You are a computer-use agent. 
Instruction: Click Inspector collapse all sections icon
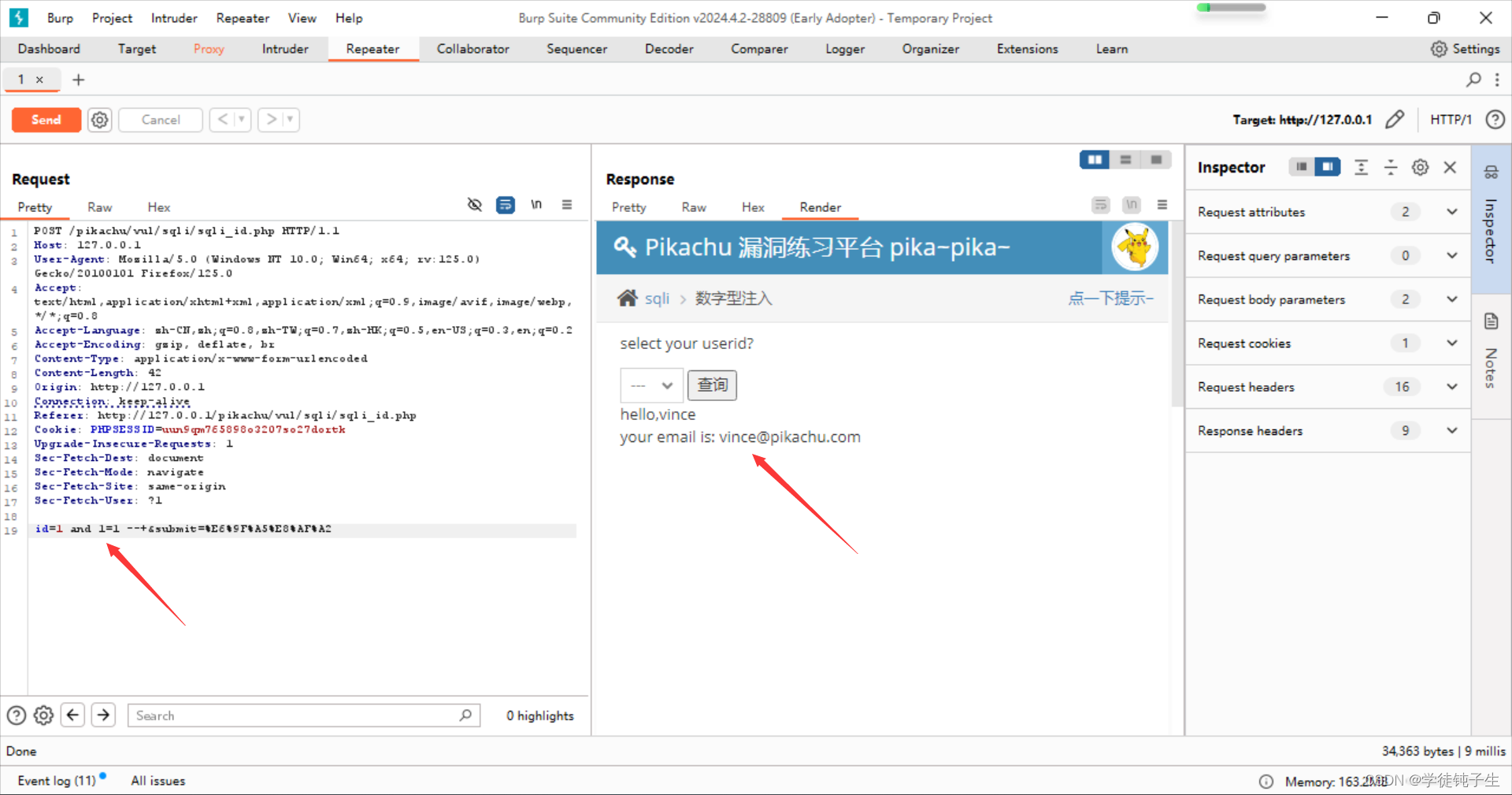point(1391,167)
